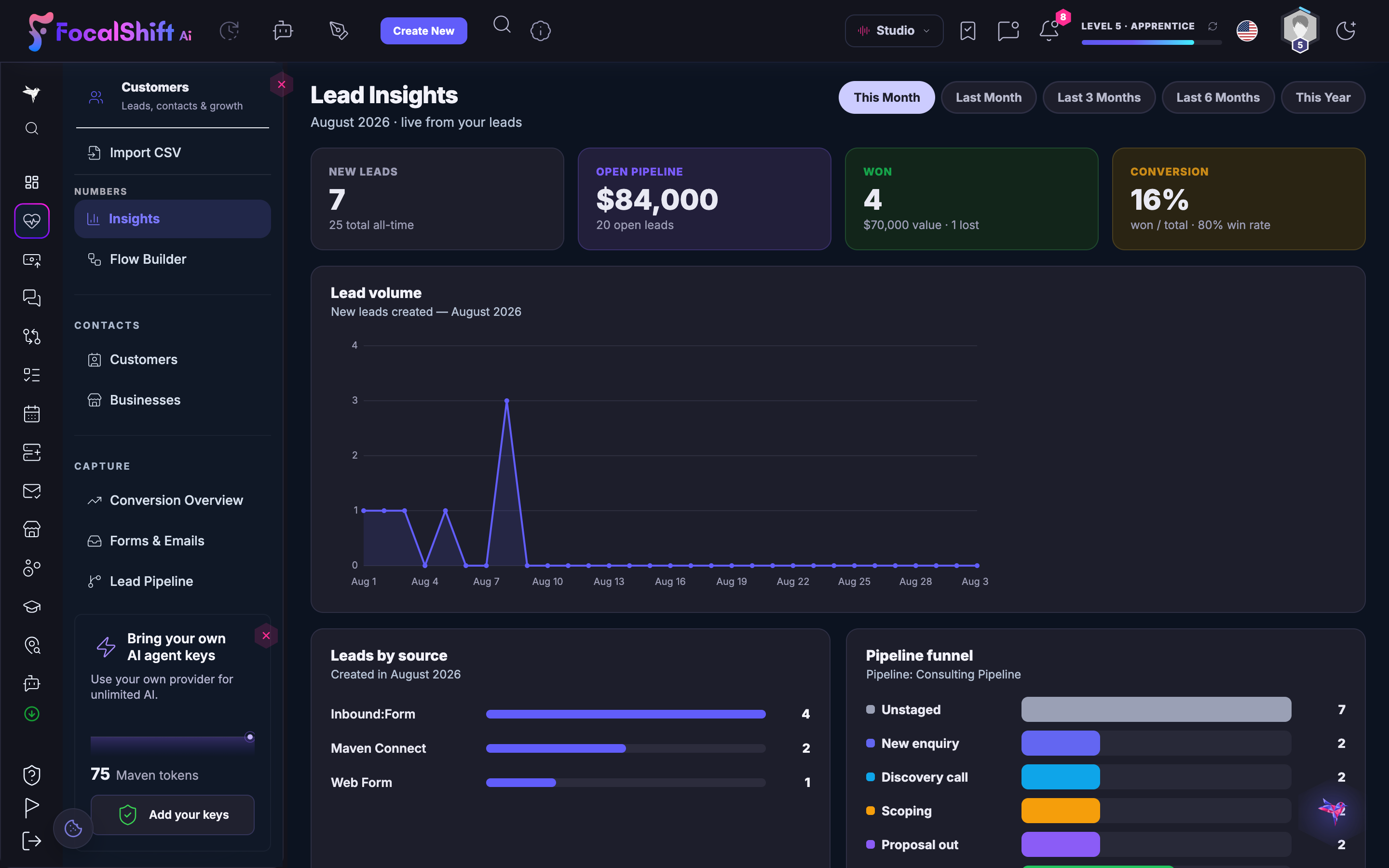Click the Aug 6 peak chart point

(507, 401)
